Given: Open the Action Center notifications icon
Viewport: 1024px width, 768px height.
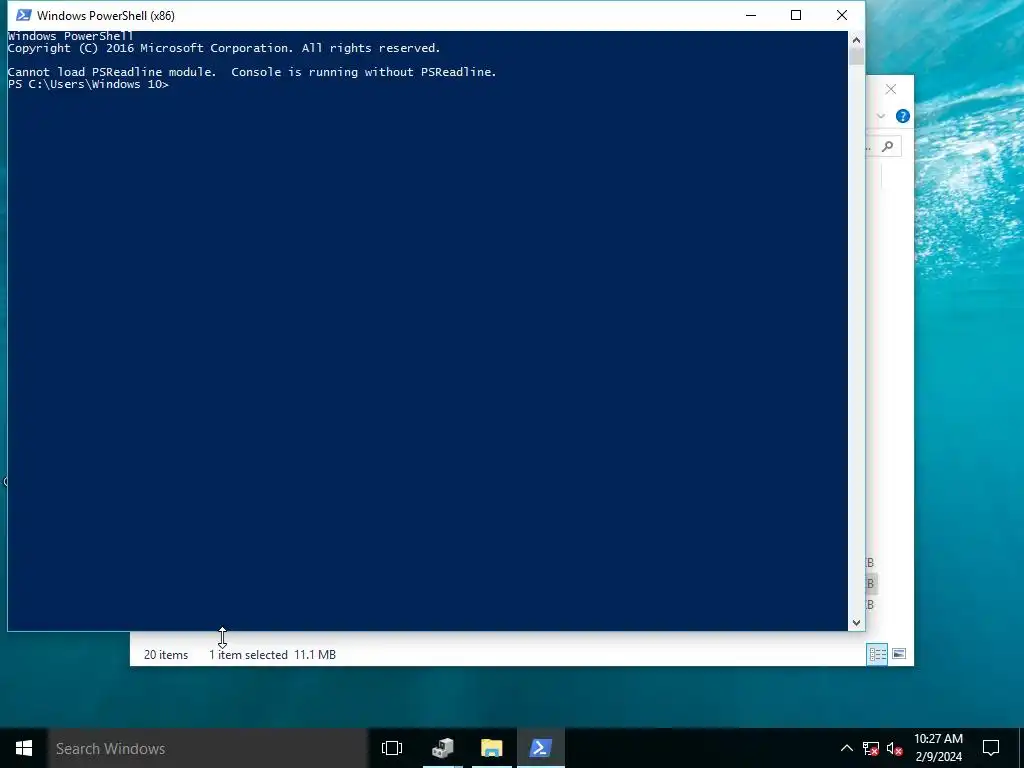Looking at the screenshot, I should (991, 748).
